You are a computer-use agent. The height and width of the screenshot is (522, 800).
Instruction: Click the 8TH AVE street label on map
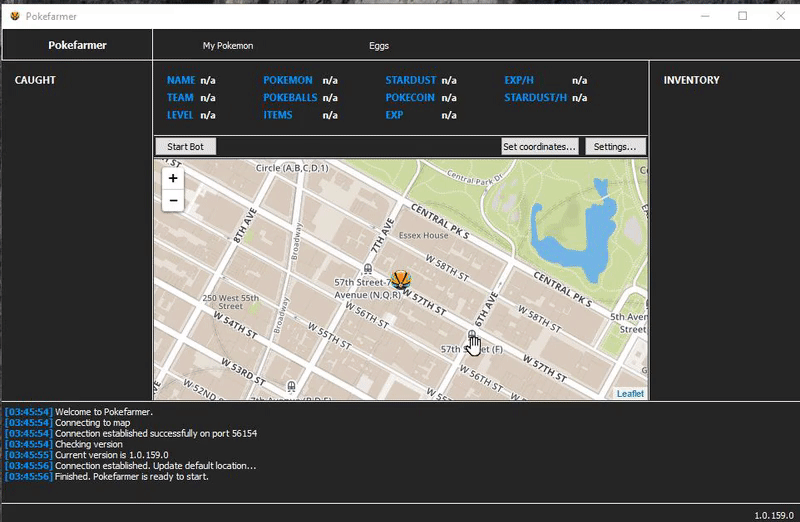point(245,225)
